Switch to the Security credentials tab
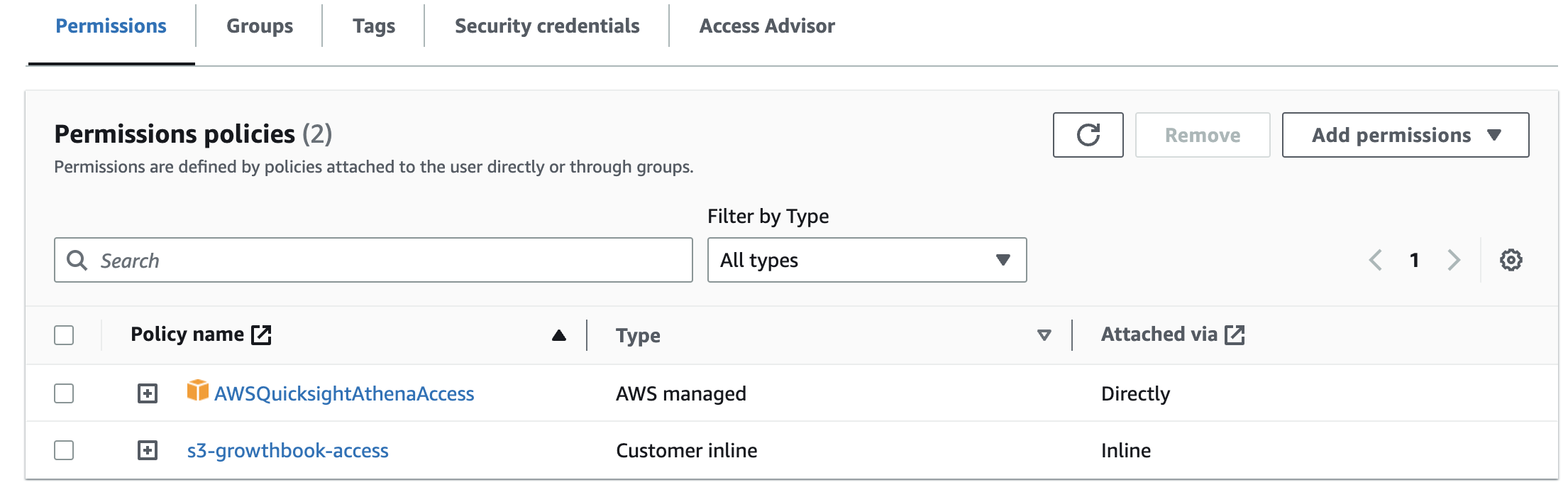This screenshot has height=490, width=1568. [x=547, y=26]
